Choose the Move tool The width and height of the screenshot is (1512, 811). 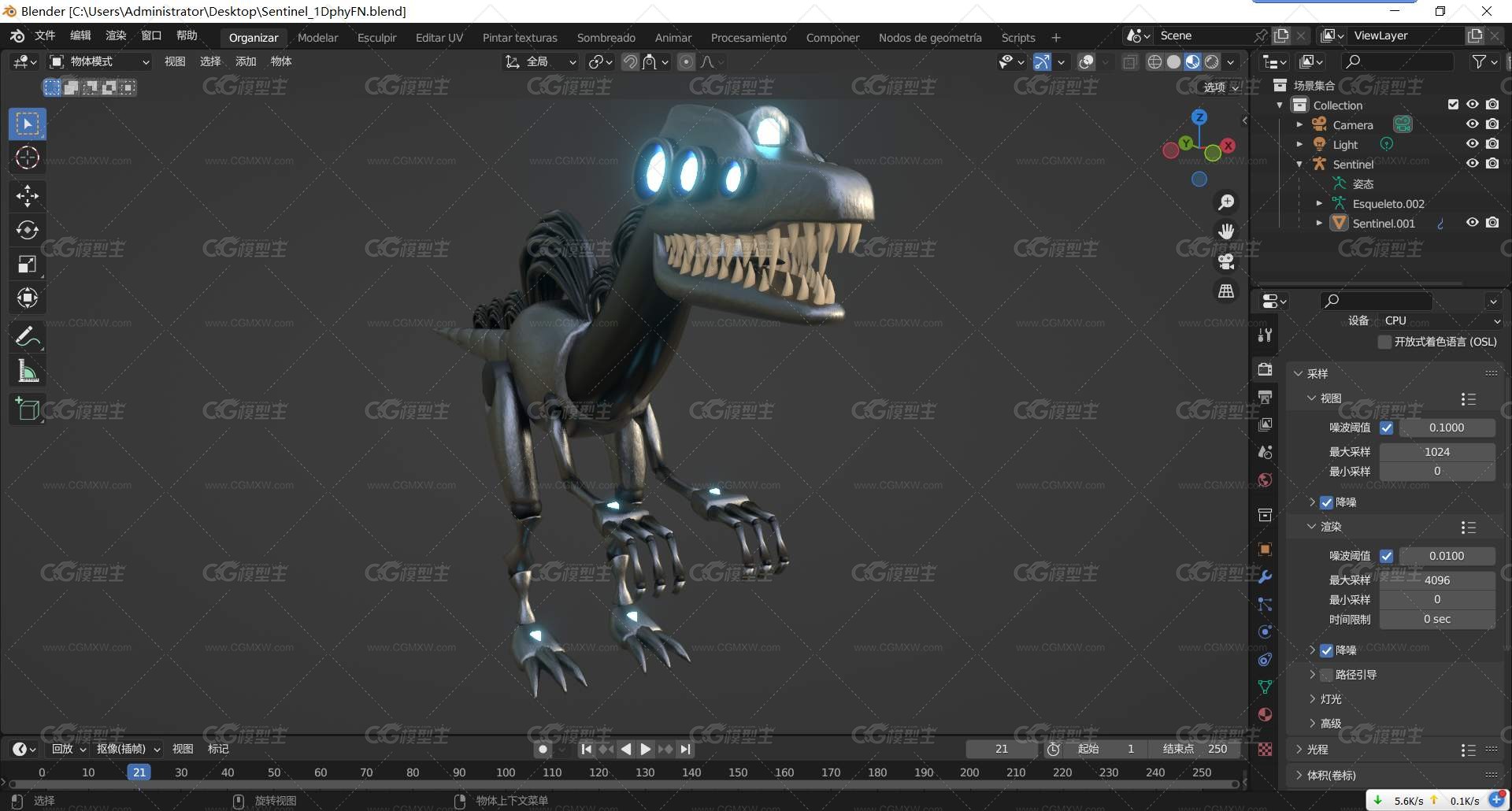28,196
